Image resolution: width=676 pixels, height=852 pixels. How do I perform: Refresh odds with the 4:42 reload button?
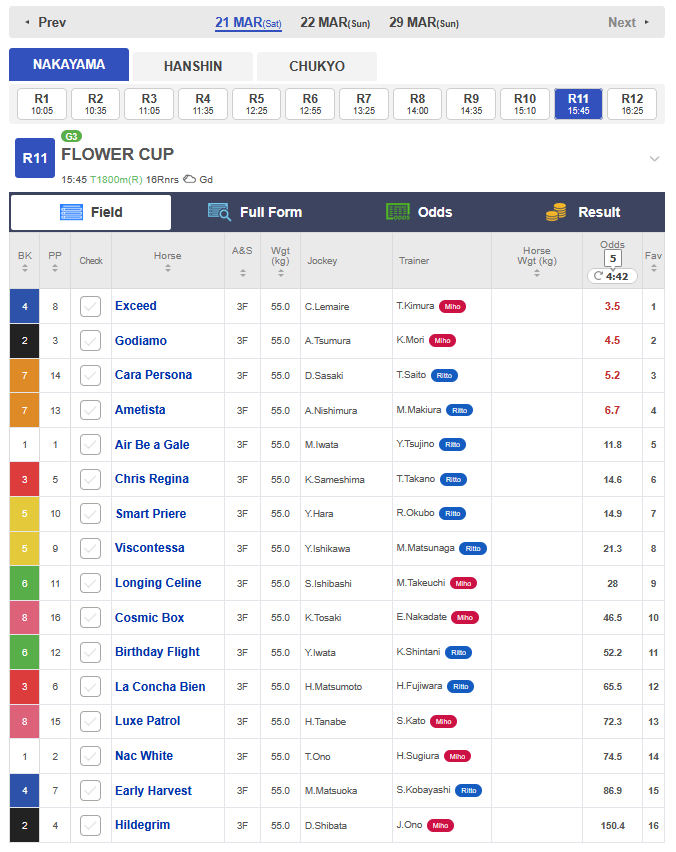612,276
